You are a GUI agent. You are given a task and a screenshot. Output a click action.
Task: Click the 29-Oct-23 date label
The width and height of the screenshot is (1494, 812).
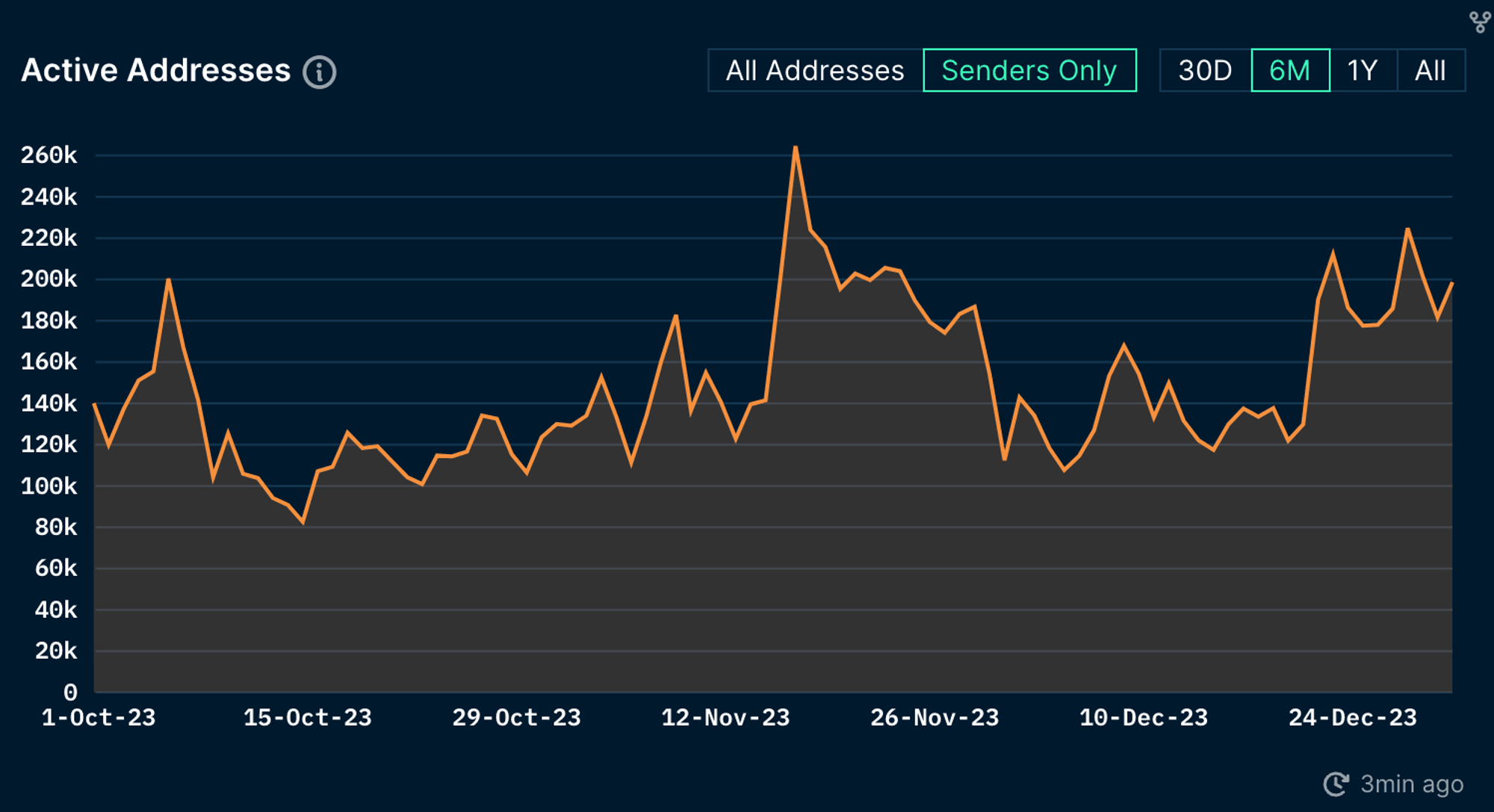coord(517,718)
